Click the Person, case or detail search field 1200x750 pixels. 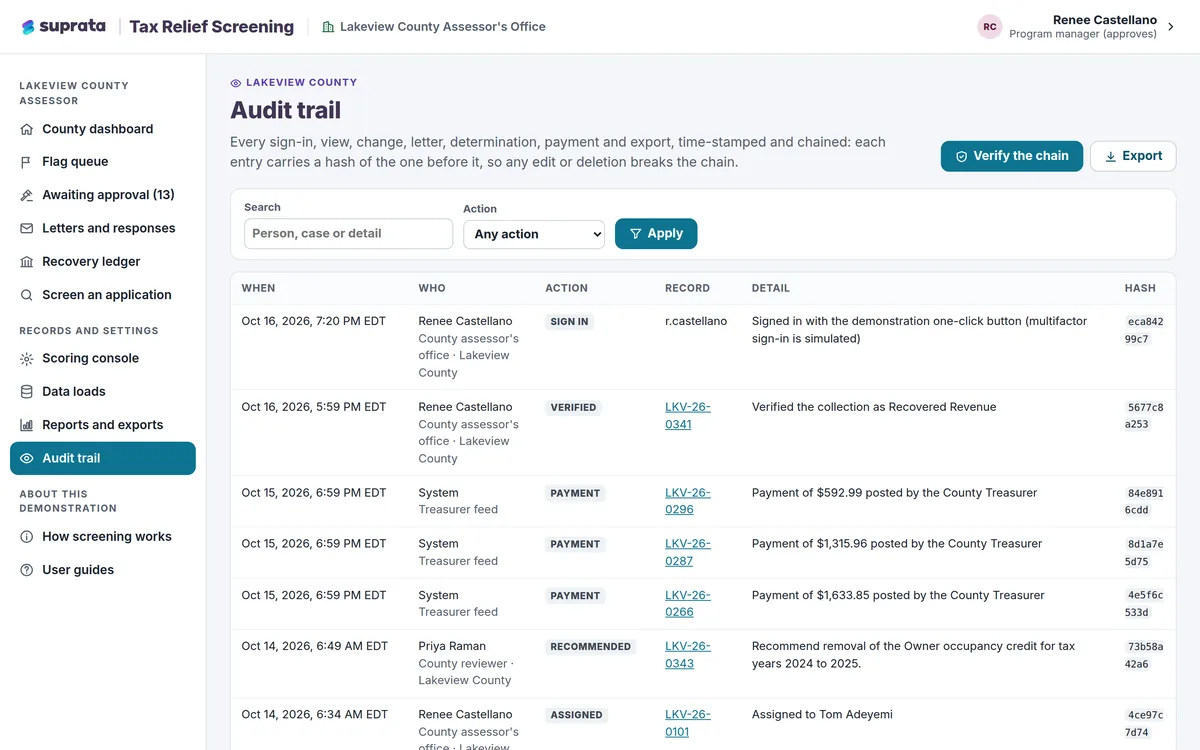coord(348,234)
